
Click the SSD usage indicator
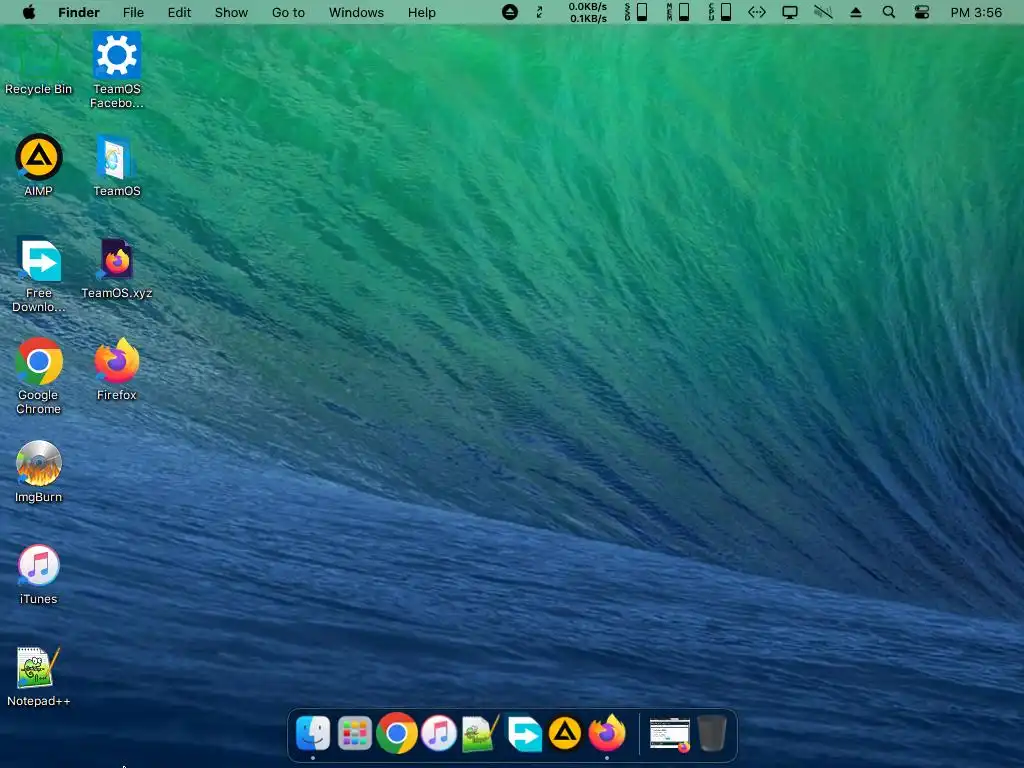636,12
